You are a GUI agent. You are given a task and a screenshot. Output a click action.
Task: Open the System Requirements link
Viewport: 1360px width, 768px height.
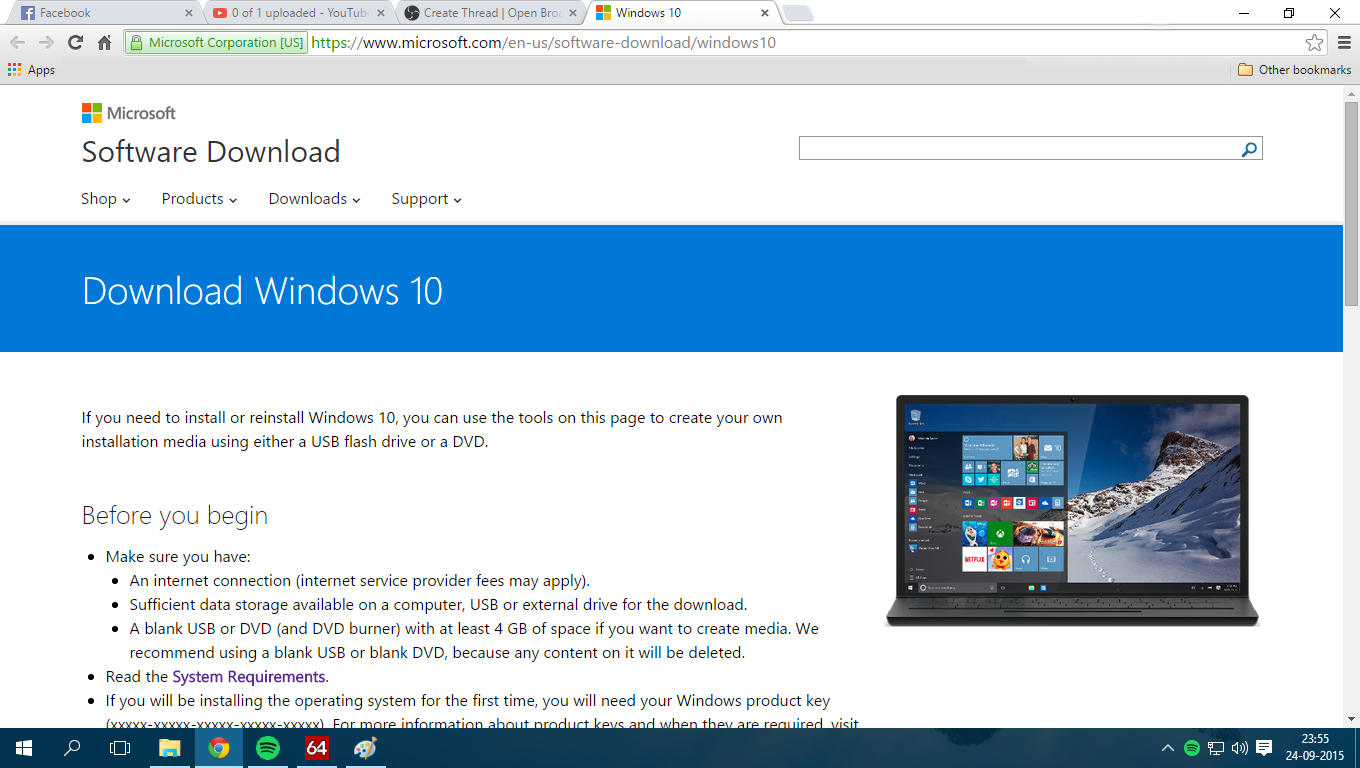coord(249,677)
